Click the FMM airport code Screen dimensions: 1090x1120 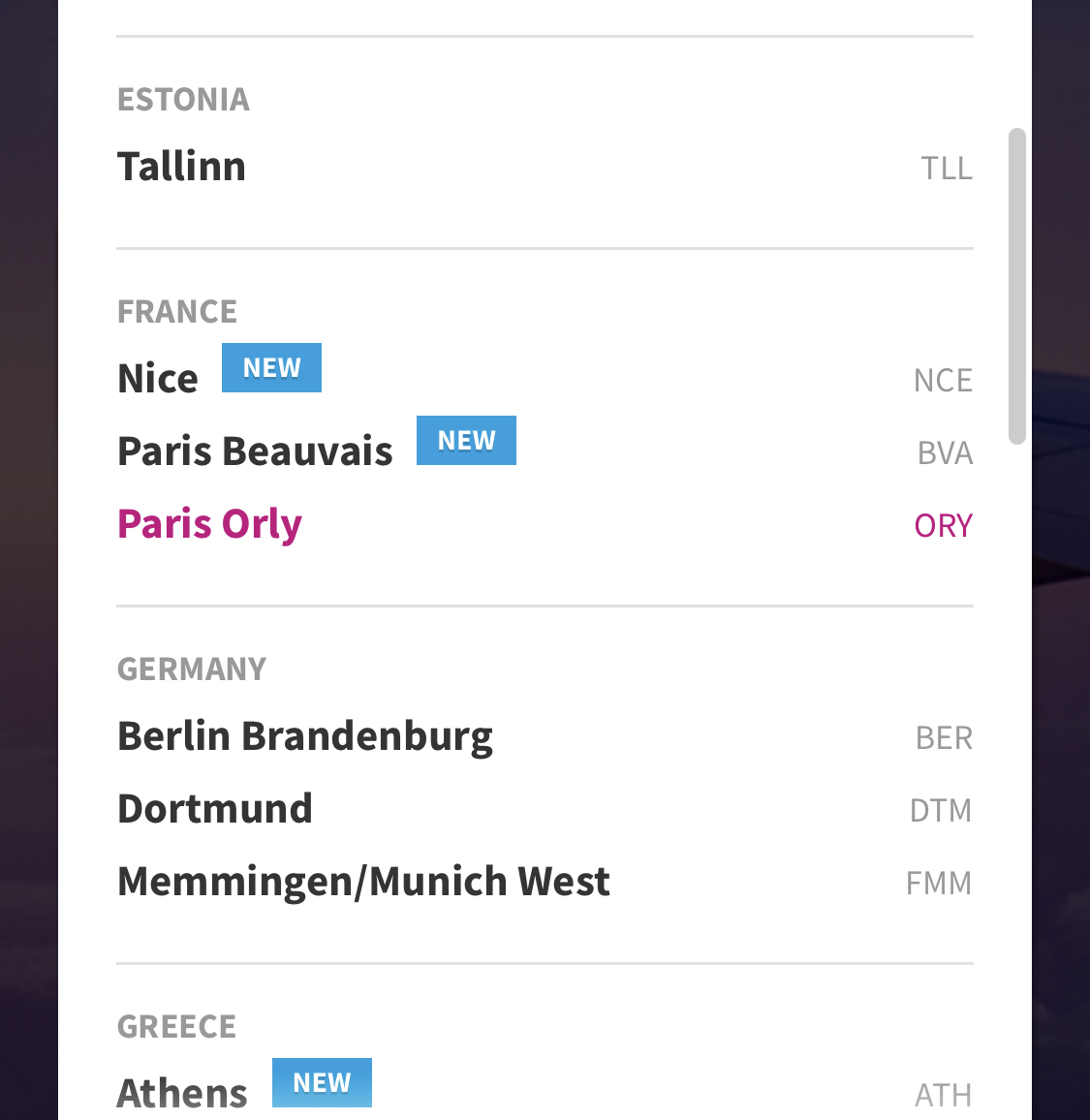[939, 884]
